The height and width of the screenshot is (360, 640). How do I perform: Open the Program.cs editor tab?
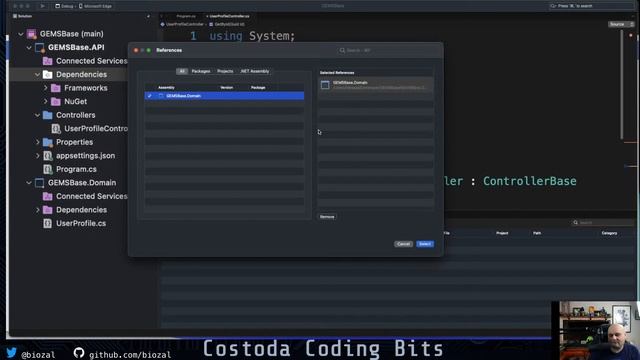pos(186,16)
